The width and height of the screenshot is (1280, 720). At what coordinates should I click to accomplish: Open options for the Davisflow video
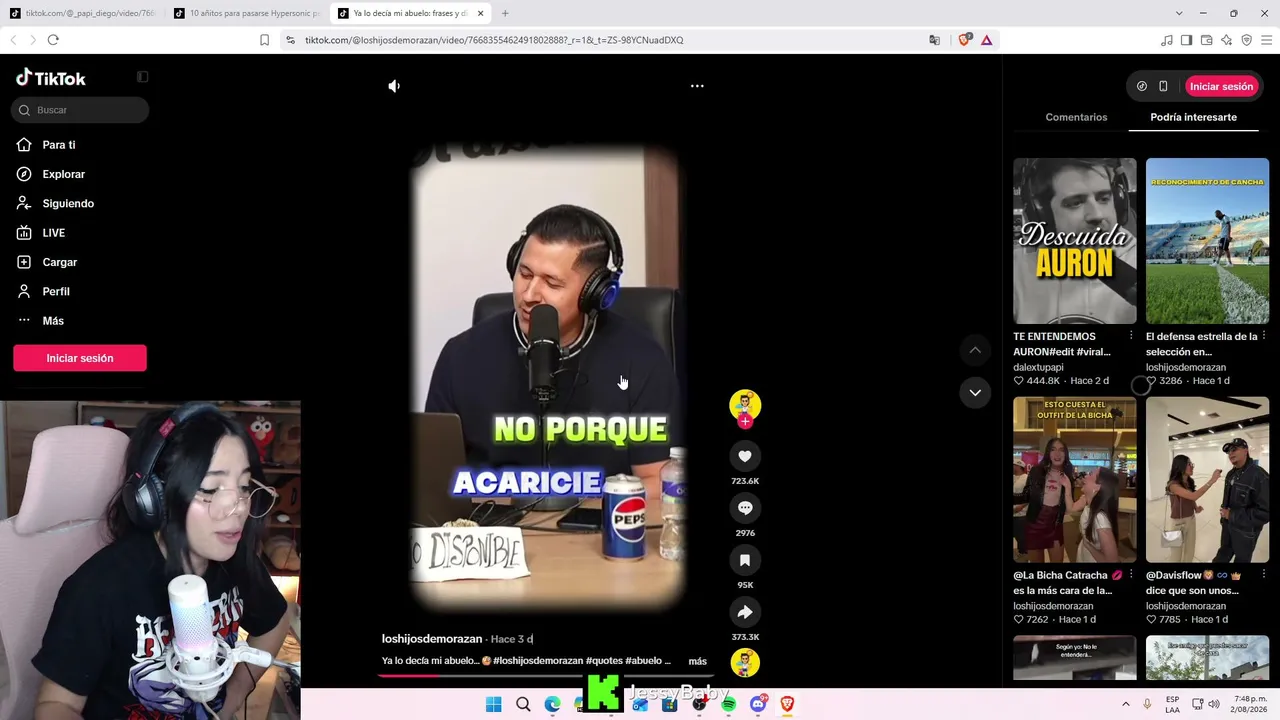click(1264, 575)
